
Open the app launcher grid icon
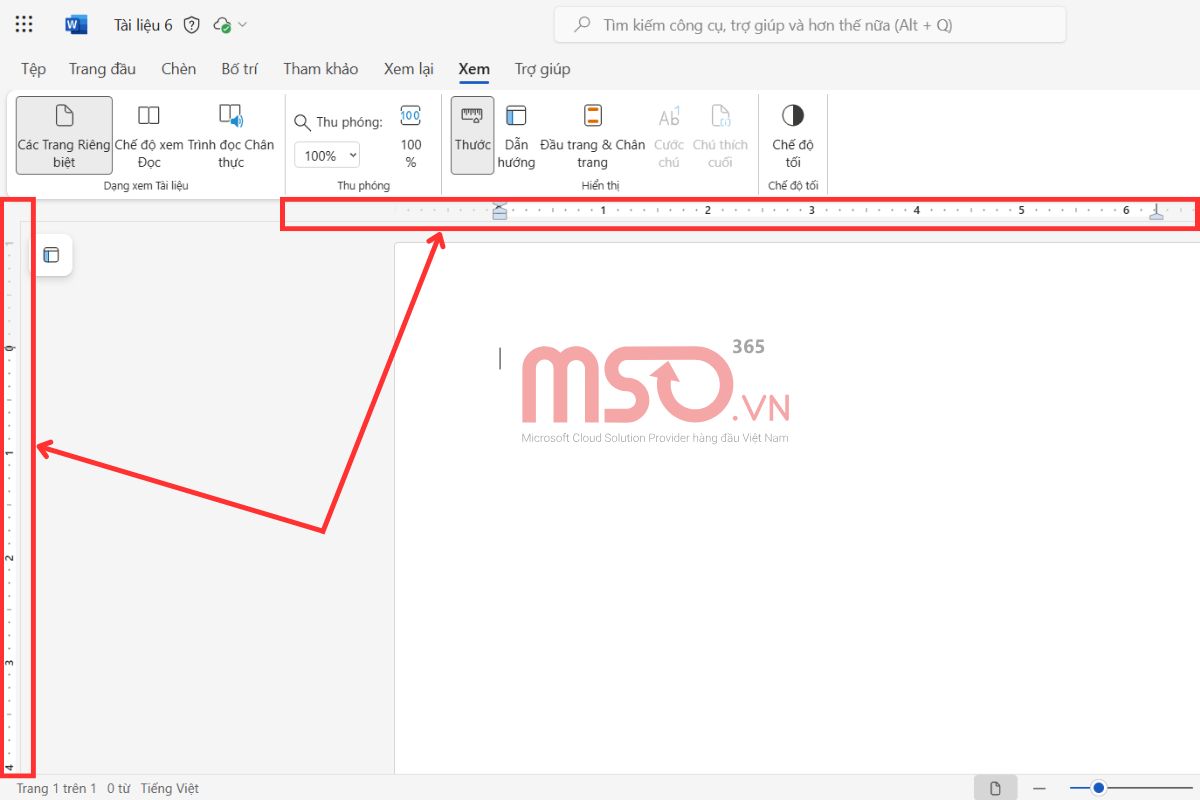24,25
